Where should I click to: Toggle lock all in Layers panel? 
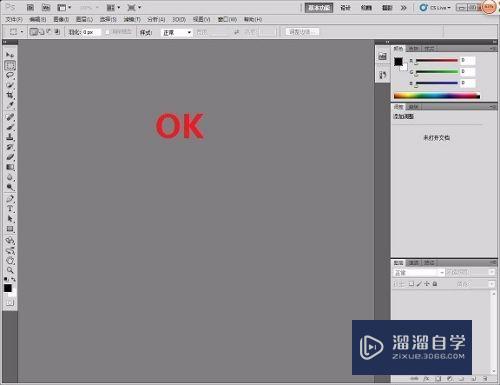(x=435, y=284)
